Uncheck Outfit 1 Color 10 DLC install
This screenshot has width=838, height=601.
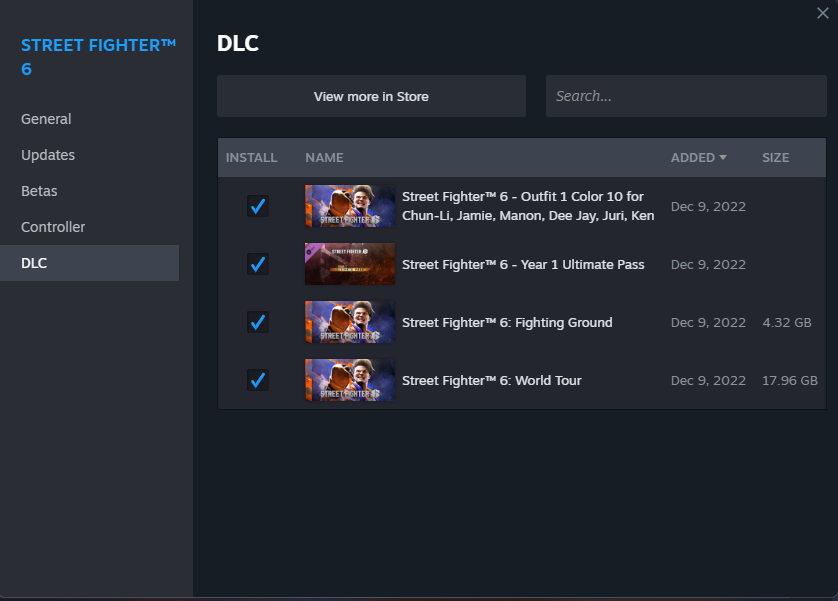[x=258, y=206]
